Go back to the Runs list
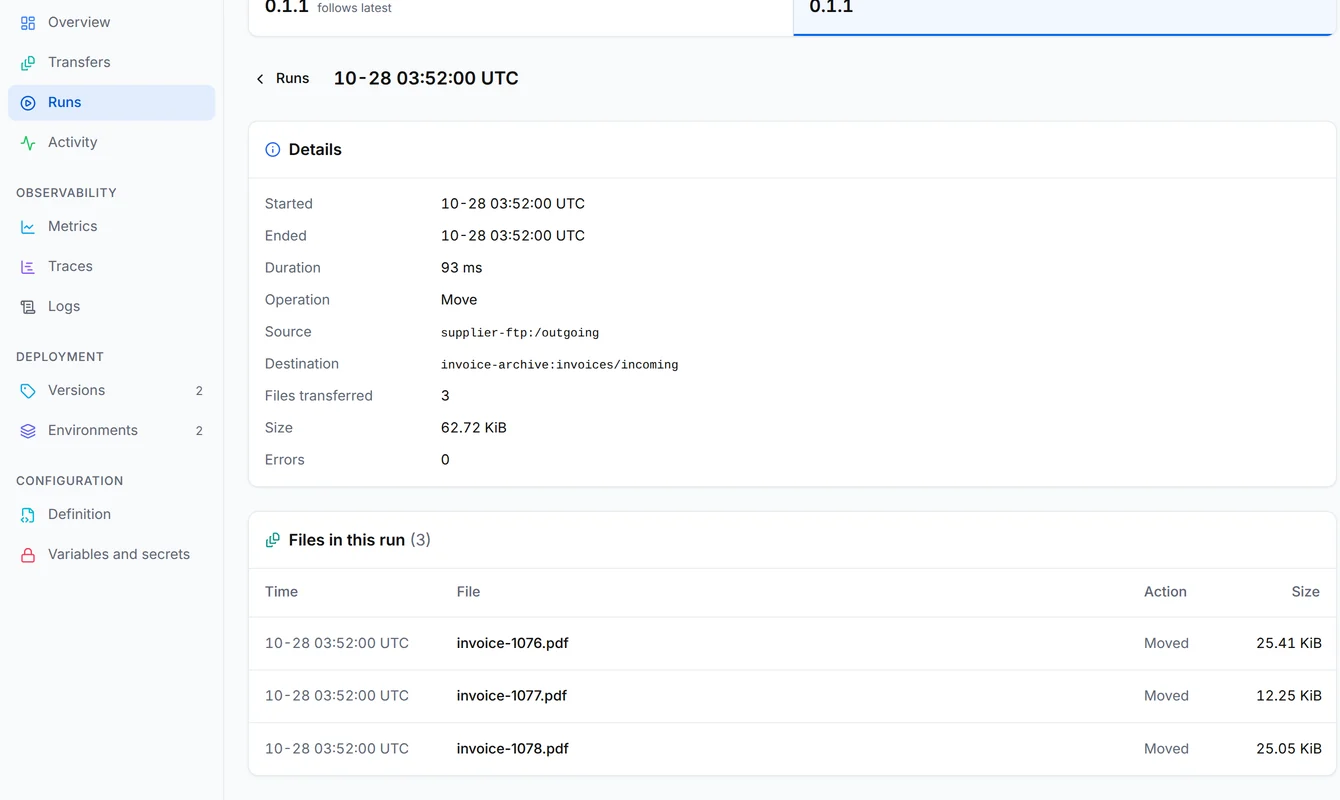 coord(282,78)
